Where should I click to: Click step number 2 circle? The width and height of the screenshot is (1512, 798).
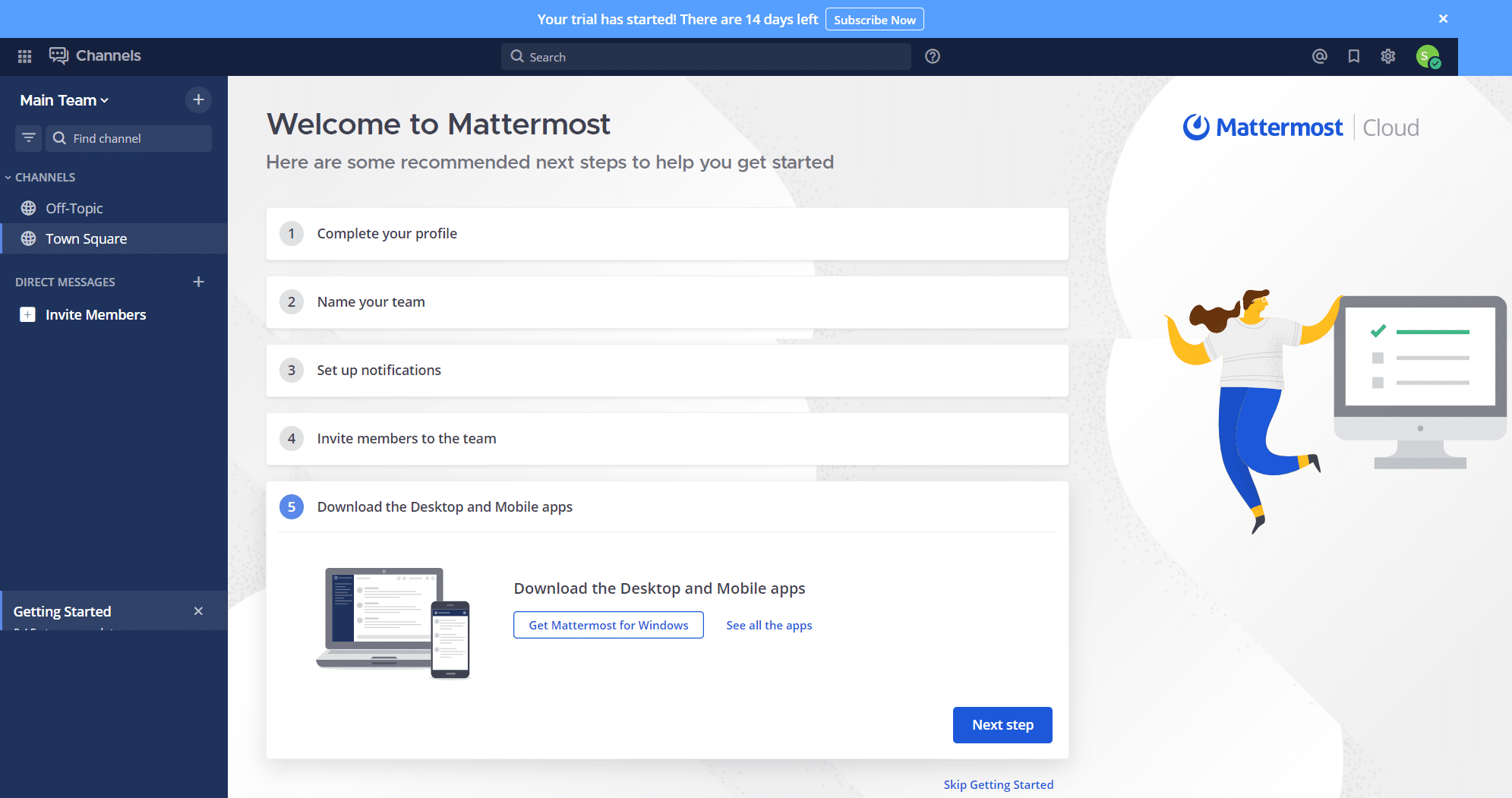[x=292, y=302]
